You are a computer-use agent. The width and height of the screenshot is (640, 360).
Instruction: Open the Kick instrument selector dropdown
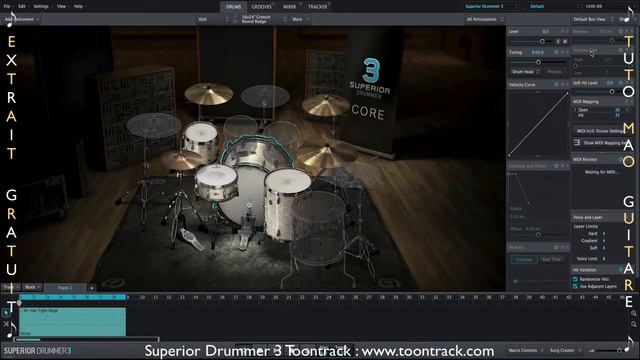[213, 19]
